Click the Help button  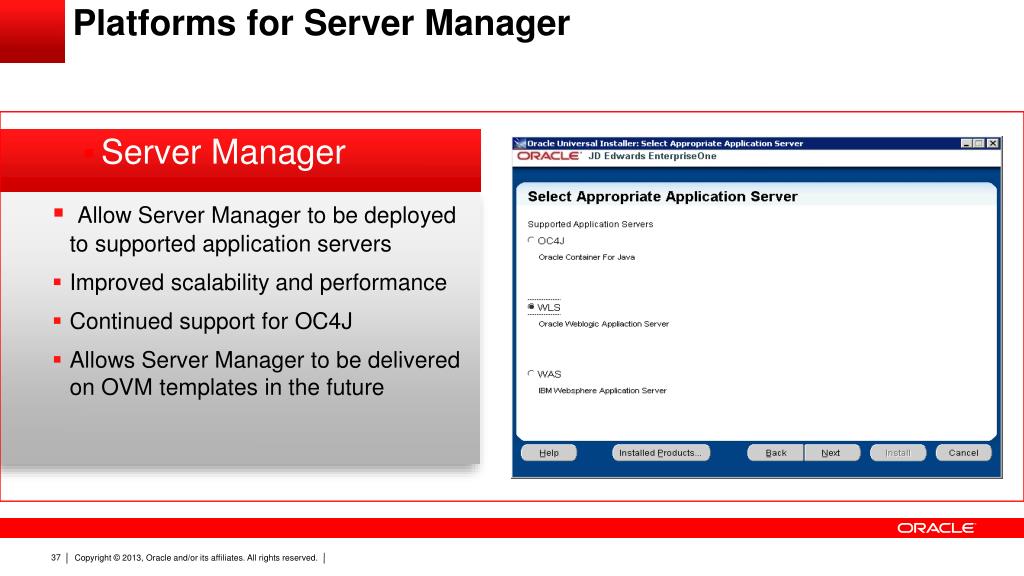(549, 453)
